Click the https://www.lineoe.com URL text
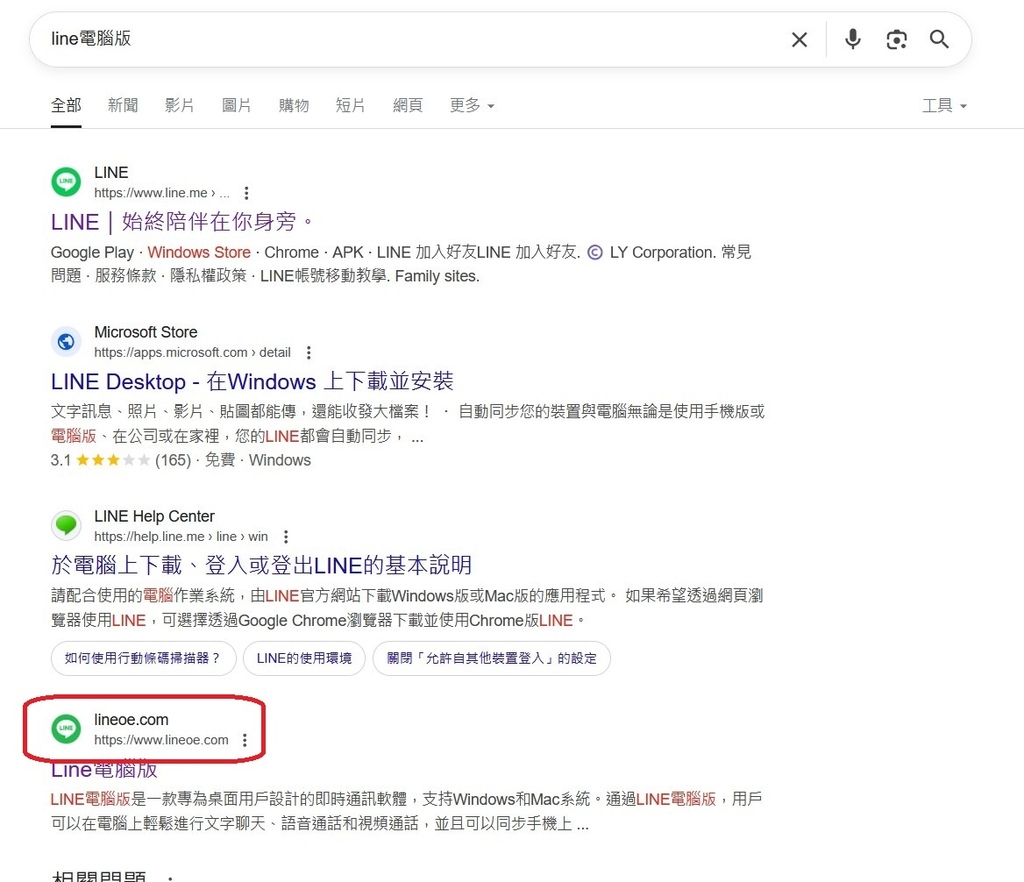This screenshot has height=882, width=1024. tap(161, 740)
